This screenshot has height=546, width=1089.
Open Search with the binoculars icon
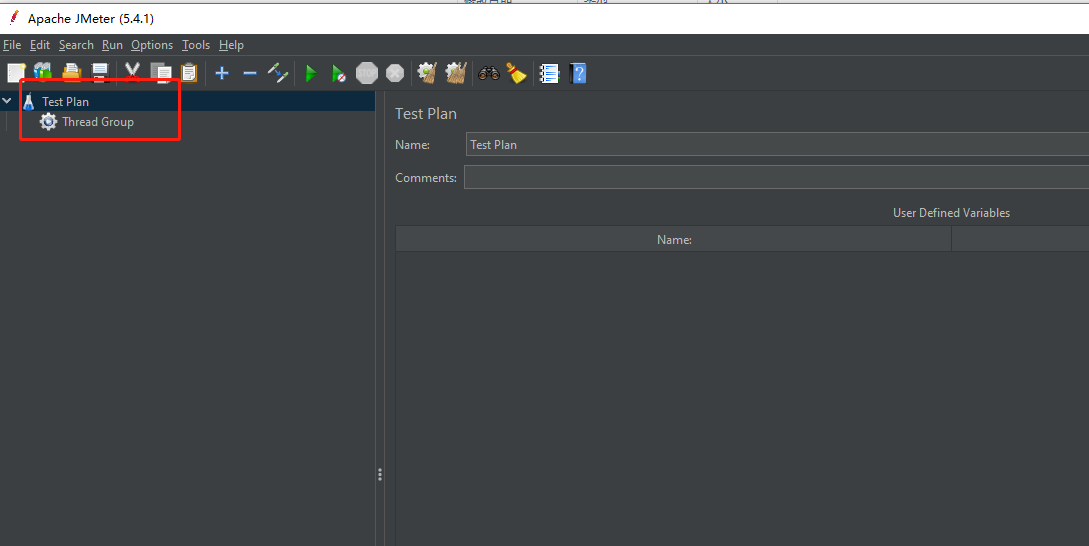coord(489,73)
